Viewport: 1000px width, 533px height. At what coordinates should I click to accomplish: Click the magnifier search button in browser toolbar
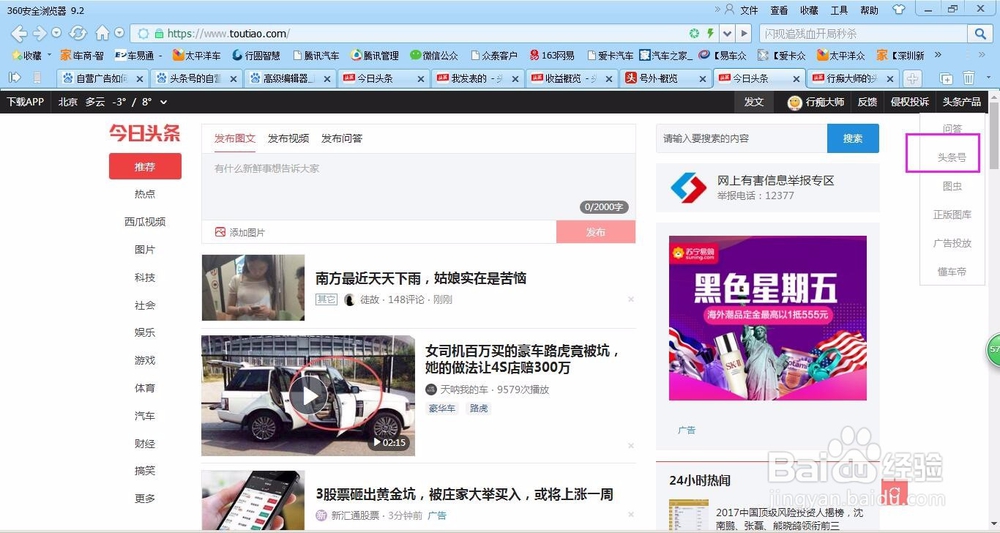(x=979, y=33)
